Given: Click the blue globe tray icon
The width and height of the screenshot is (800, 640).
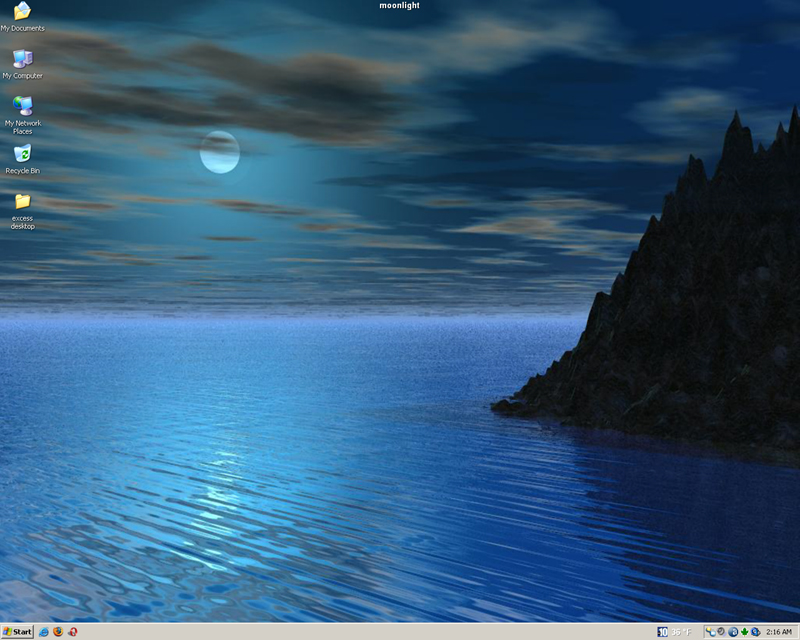Looking at the screenshot, I should pos(733,632).
